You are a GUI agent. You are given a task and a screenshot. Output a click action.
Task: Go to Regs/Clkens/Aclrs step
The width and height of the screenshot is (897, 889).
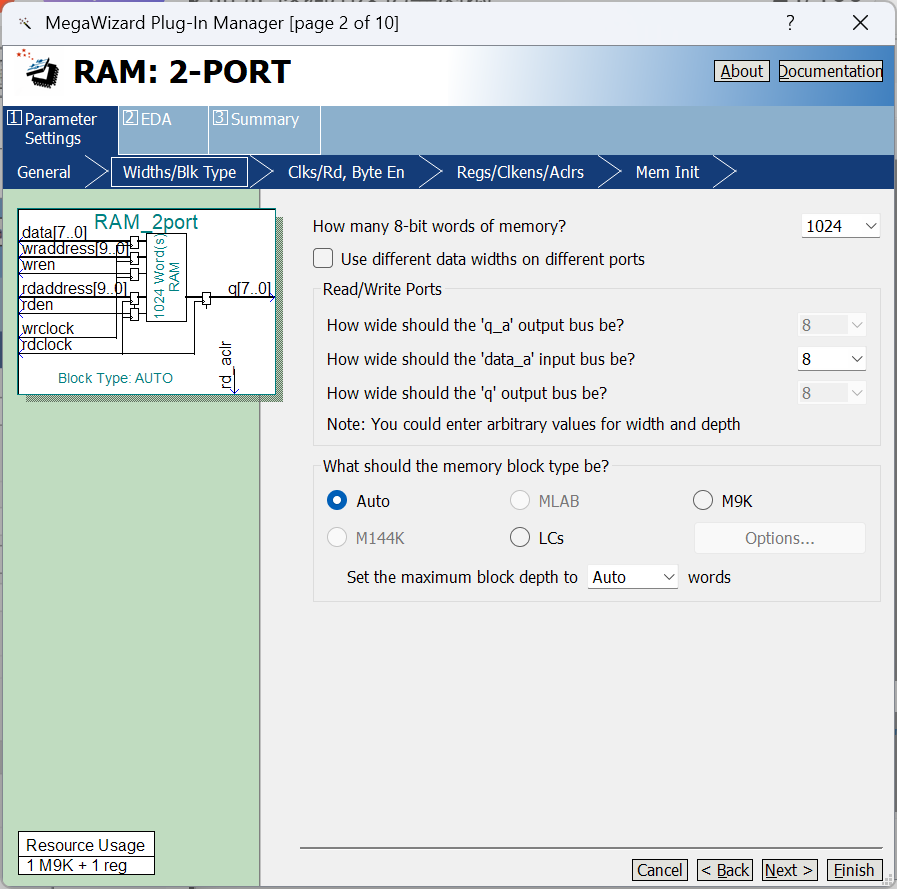[x=520, y=172]
